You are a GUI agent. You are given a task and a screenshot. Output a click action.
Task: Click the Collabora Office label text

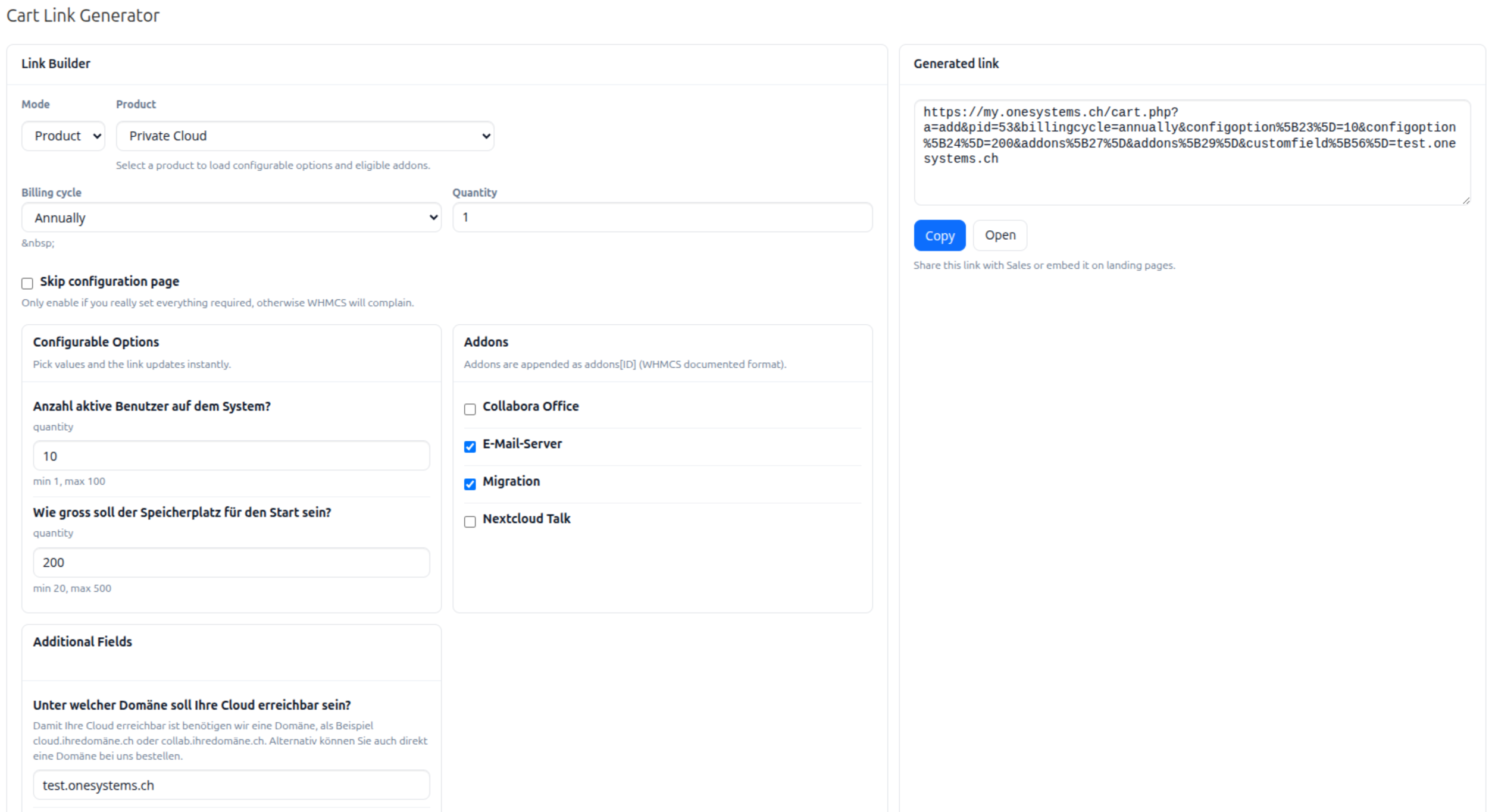tap(530, 406)
